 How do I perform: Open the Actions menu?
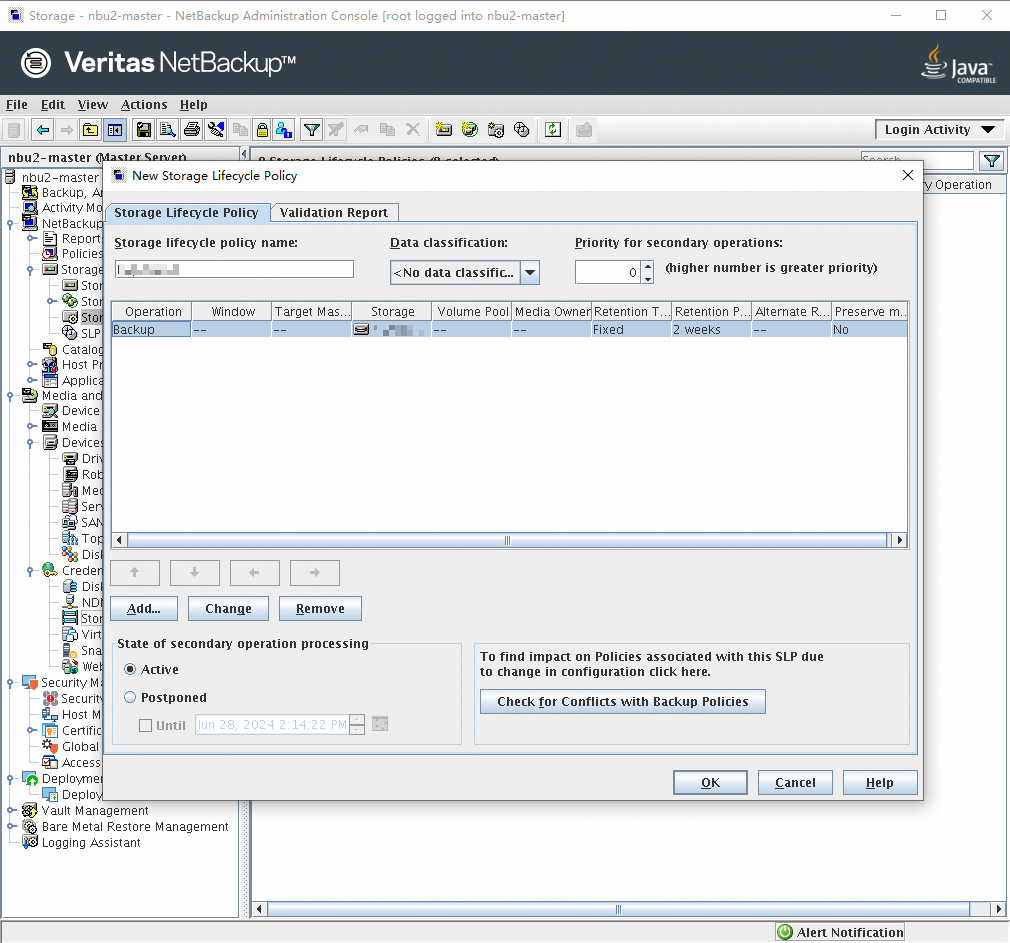coord(144,104)
